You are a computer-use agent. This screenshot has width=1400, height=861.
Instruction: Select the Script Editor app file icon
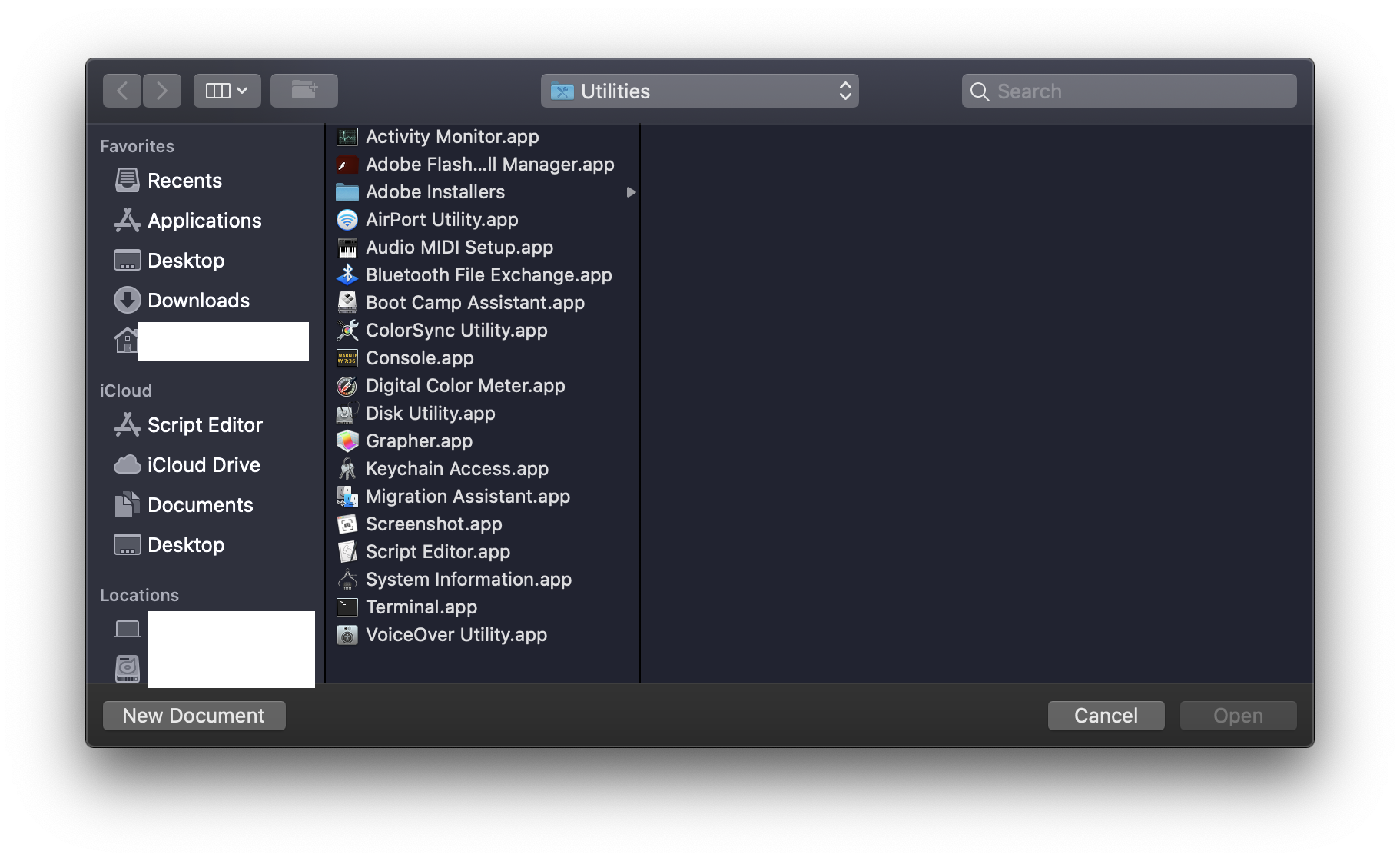[347, 552]
